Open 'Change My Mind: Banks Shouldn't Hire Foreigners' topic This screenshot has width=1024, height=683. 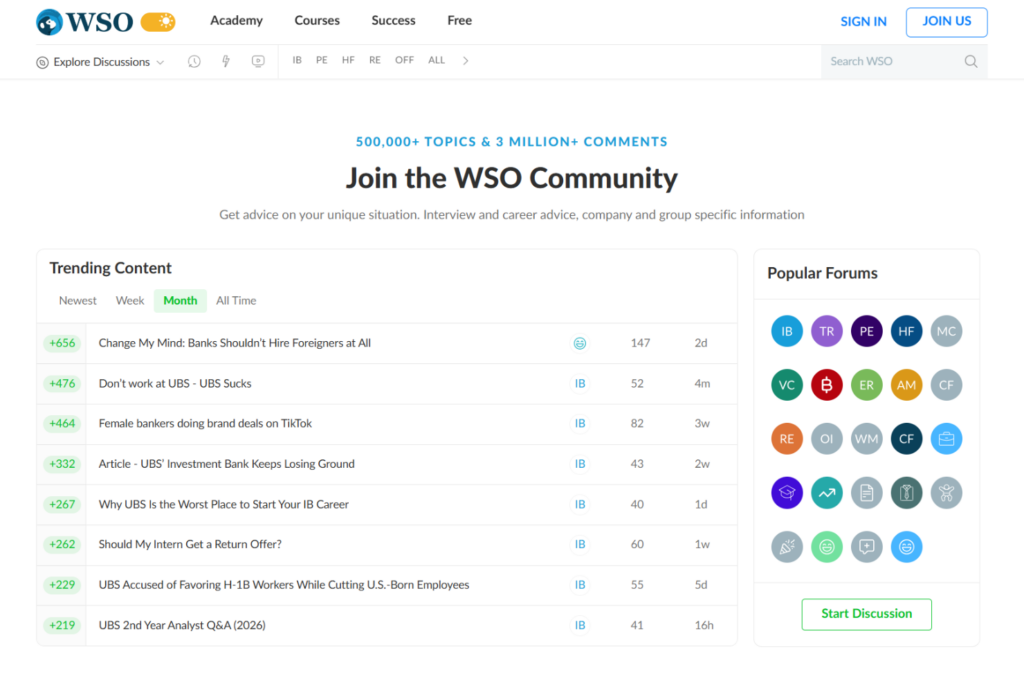pos(234,343)
